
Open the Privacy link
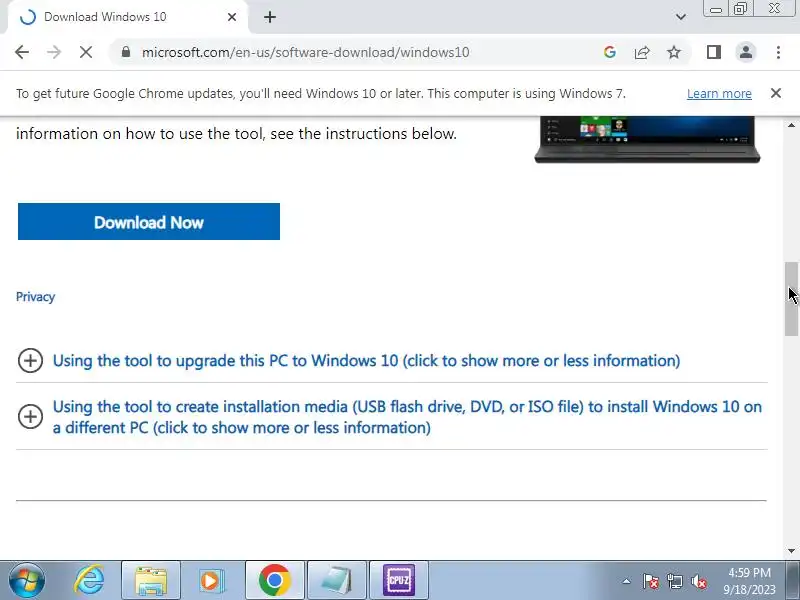click(x=35, y=297)
